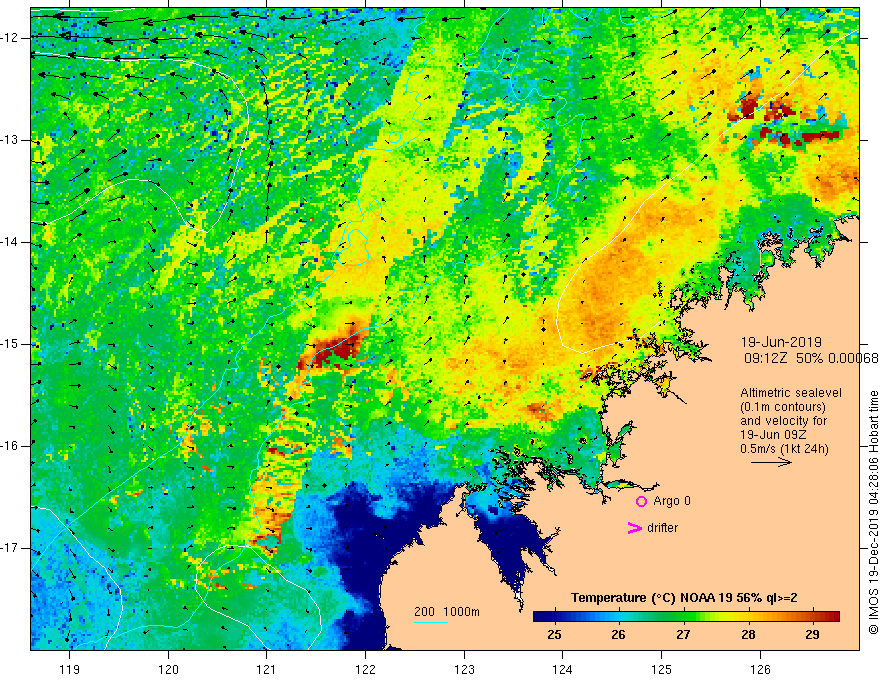The image size is (880, 680).
Task: Click latitude axis label -14
Action: pos(10,242)
